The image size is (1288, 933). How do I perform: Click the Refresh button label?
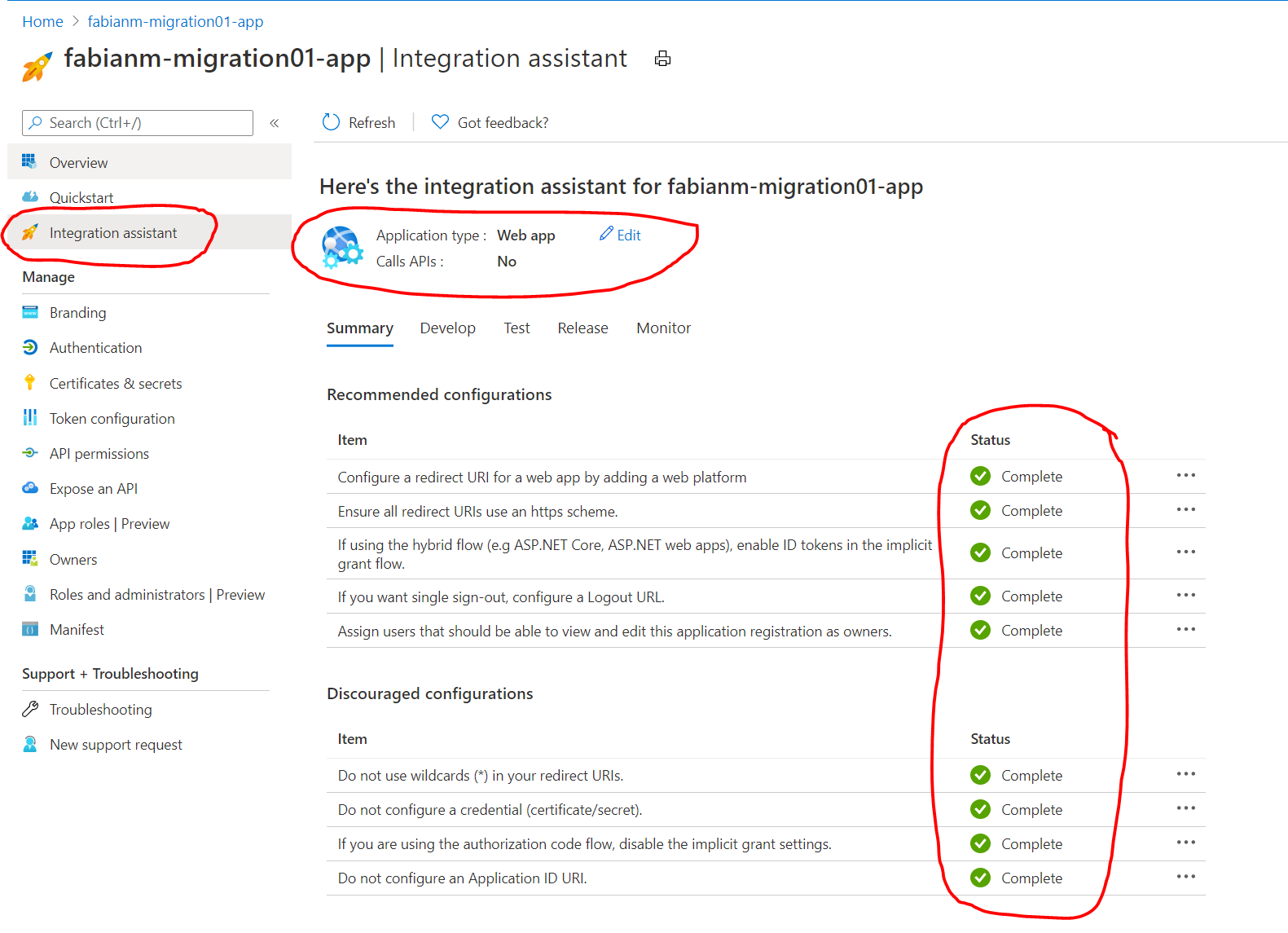[x=371, y=123]
